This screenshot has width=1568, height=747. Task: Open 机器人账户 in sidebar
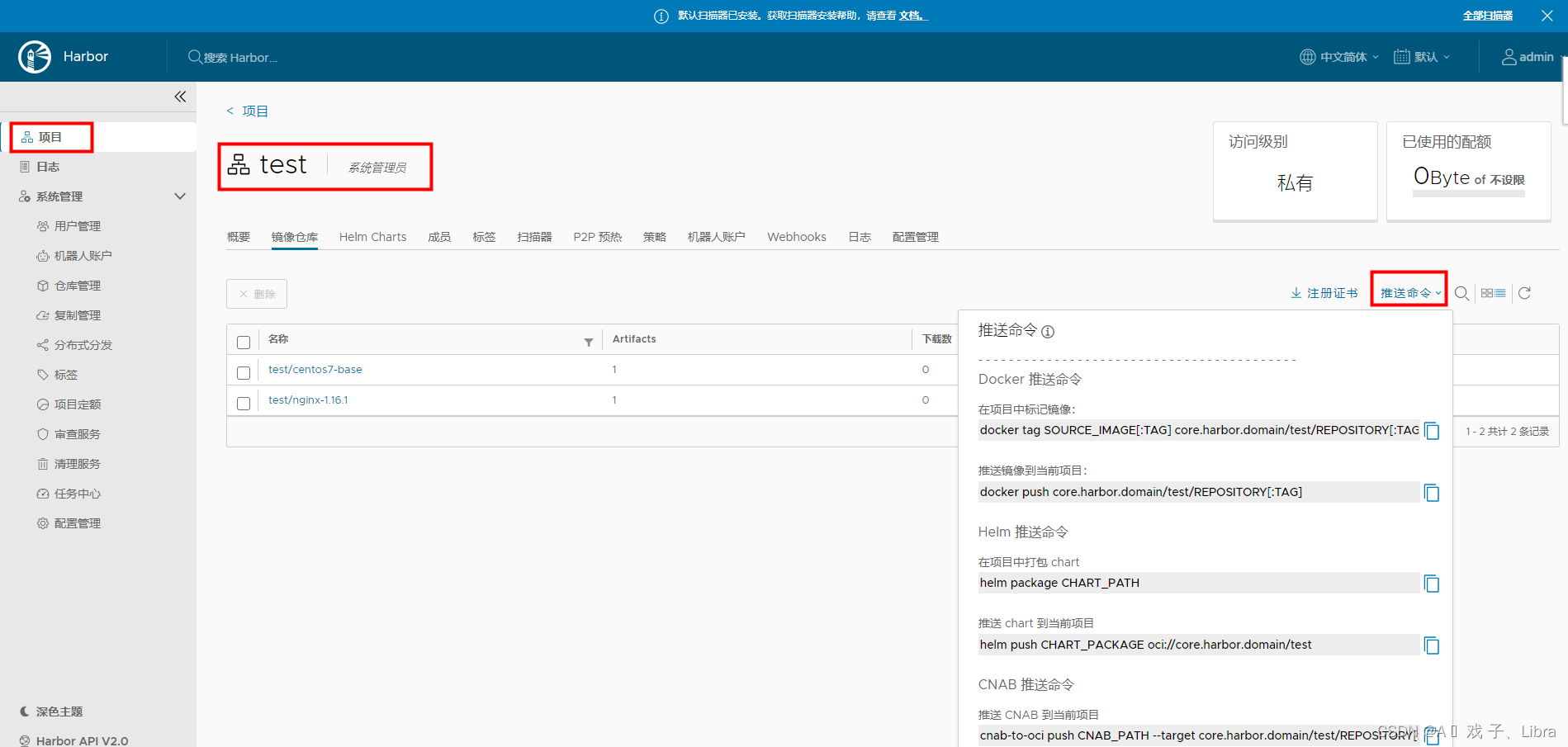83,256
